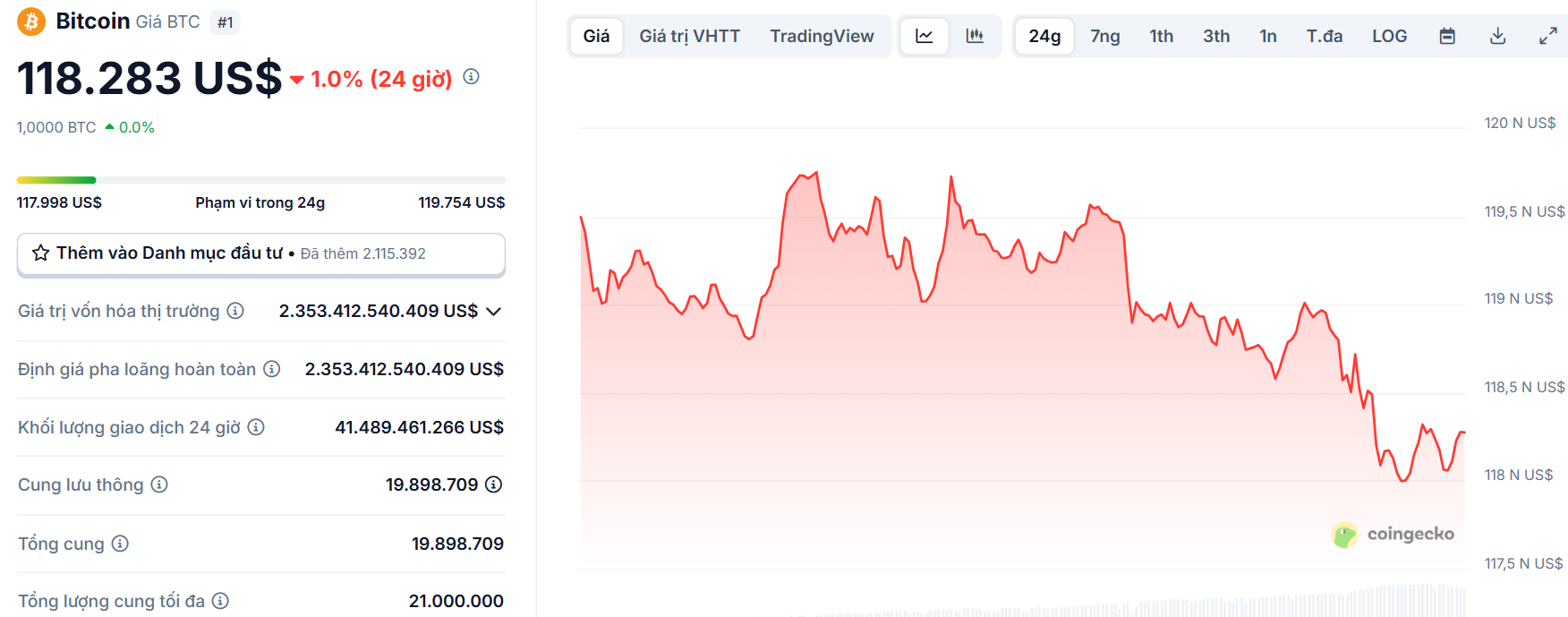Screen dimensions: 1568x617
Task: Select the Giá trị VHTT tab
Action: click(689, 36)
